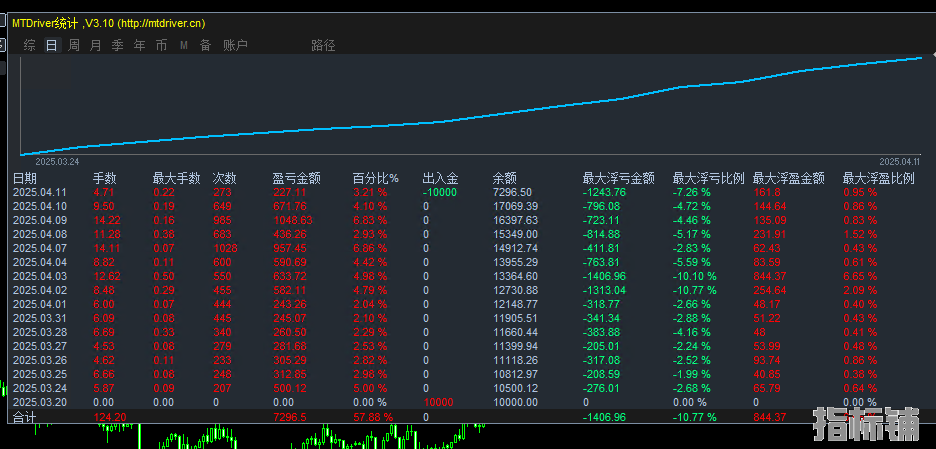Screen dimensions: 936x449
Task: Open the 币 currency tab
Action: click(161, 45)
